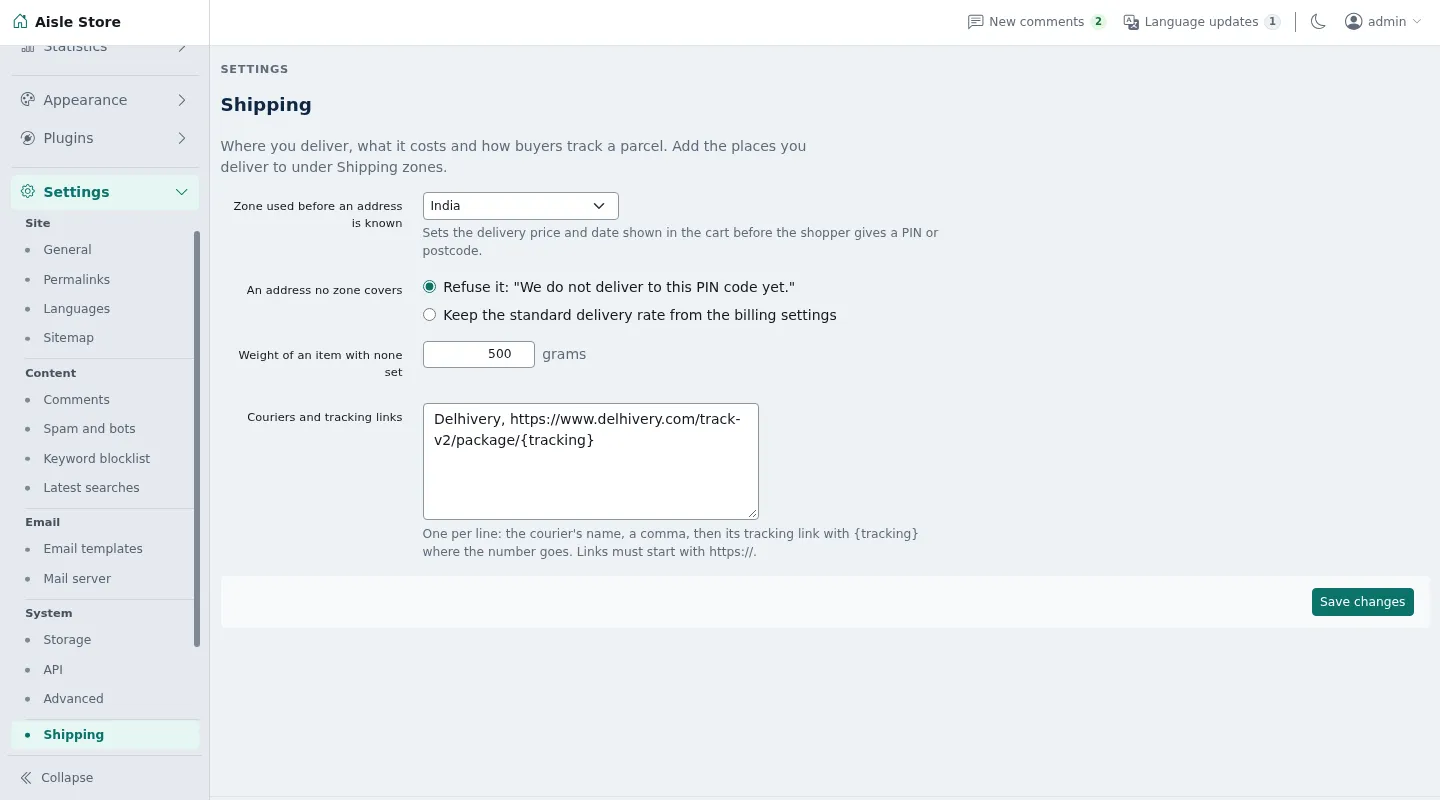
Task: Open Languages settings
Action: pos(76,309)
